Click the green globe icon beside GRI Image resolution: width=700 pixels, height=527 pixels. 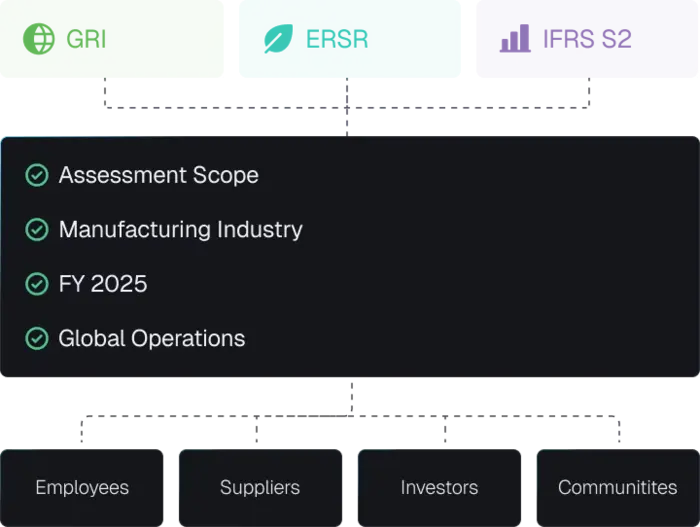coord(39,39)
